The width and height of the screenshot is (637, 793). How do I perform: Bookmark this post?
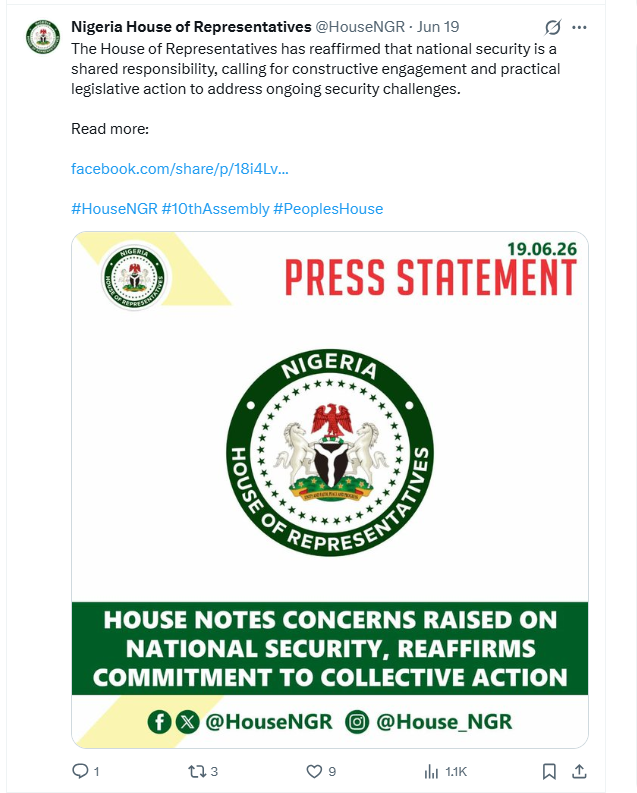tap(549, 771)
